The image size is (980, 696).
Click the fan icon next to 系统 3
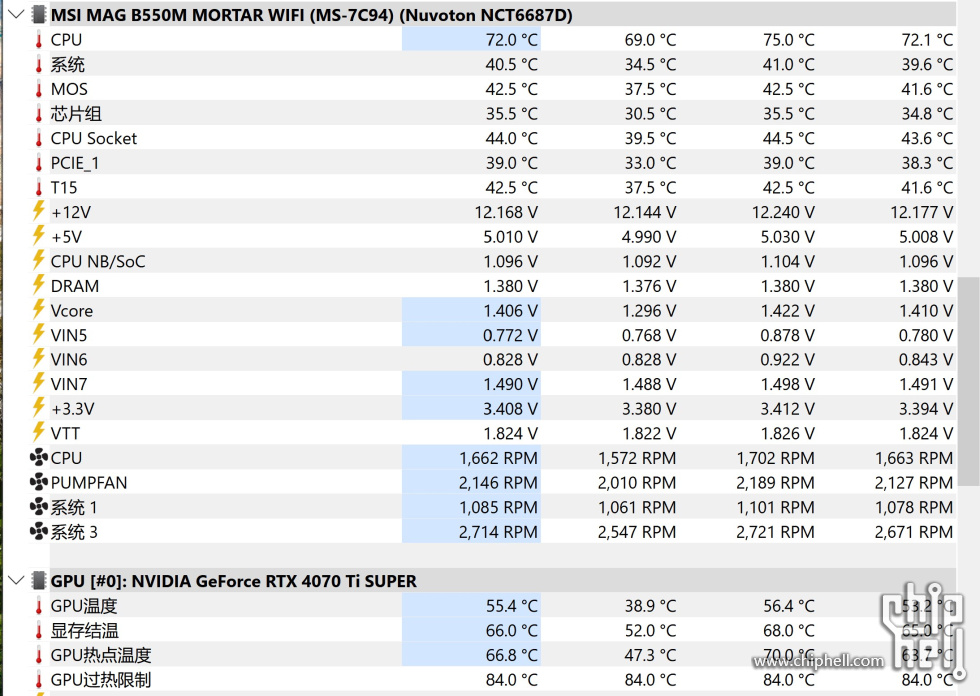click(39, 531)
